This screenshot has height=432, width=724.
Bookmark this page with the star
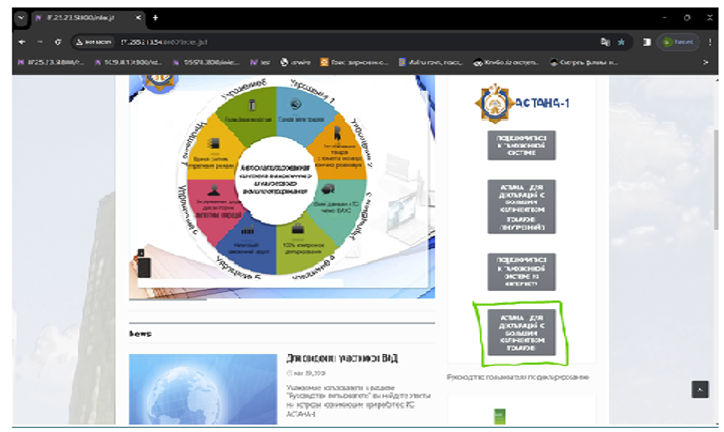pos(621,42)
